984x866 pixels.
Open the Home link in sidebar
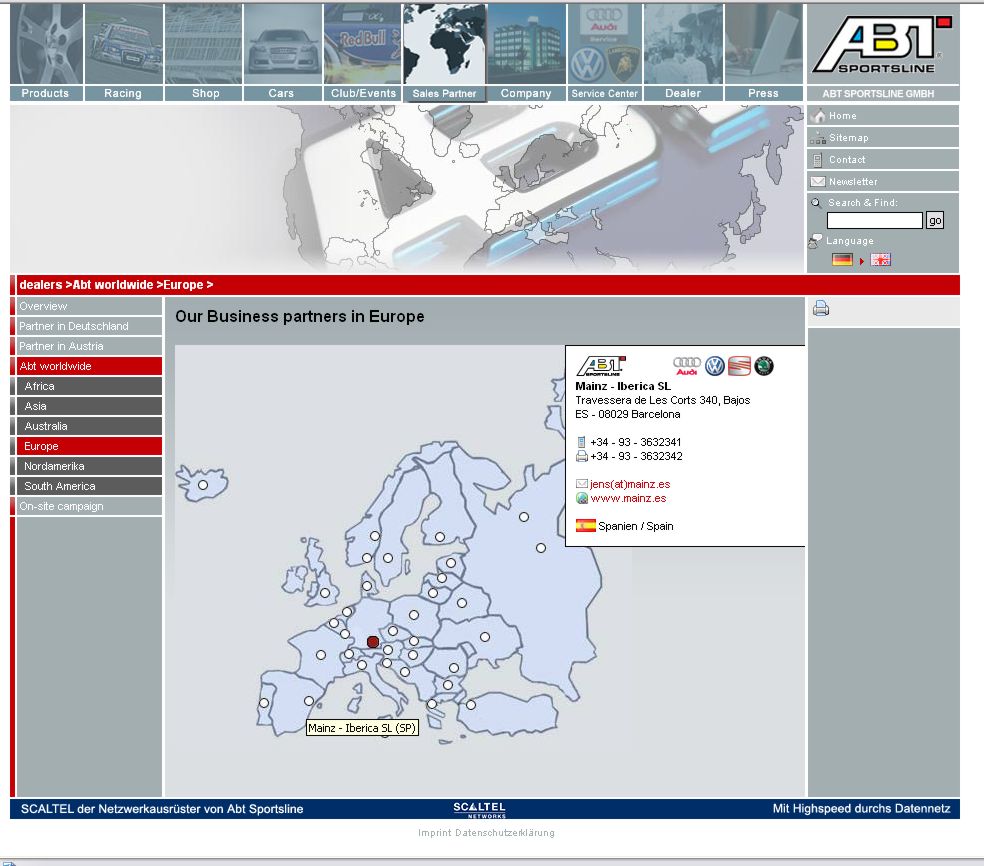point(842,115)
